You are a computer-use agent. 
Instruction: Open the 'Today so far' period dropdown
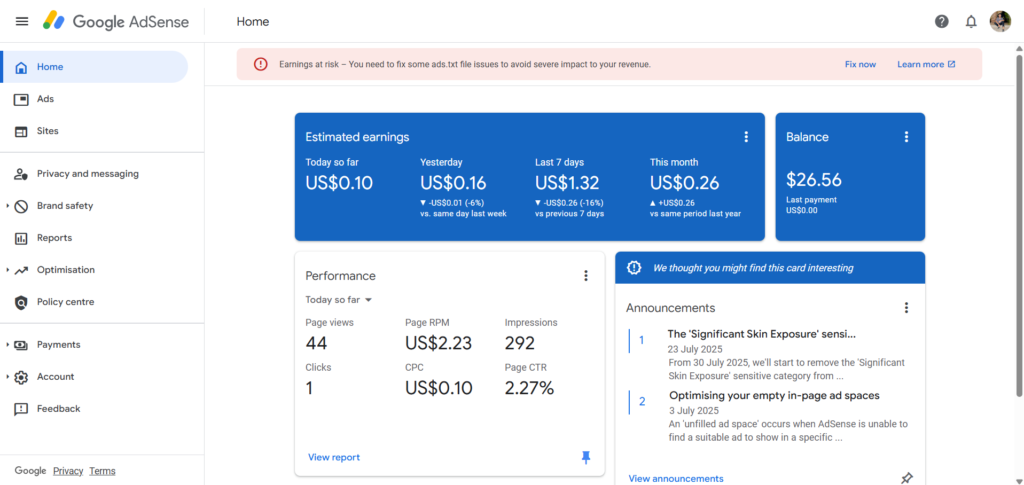click(x=338, y=300)
